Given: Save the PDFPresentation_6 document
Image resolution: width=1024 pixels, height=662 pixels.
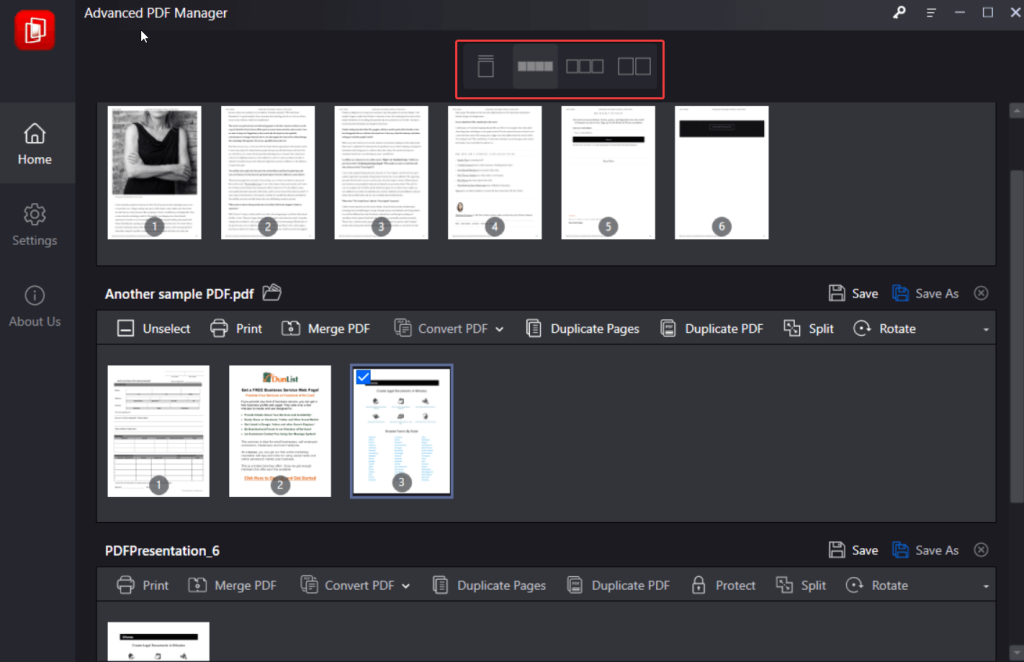Looking at the screenshot, I should point(853,550).
